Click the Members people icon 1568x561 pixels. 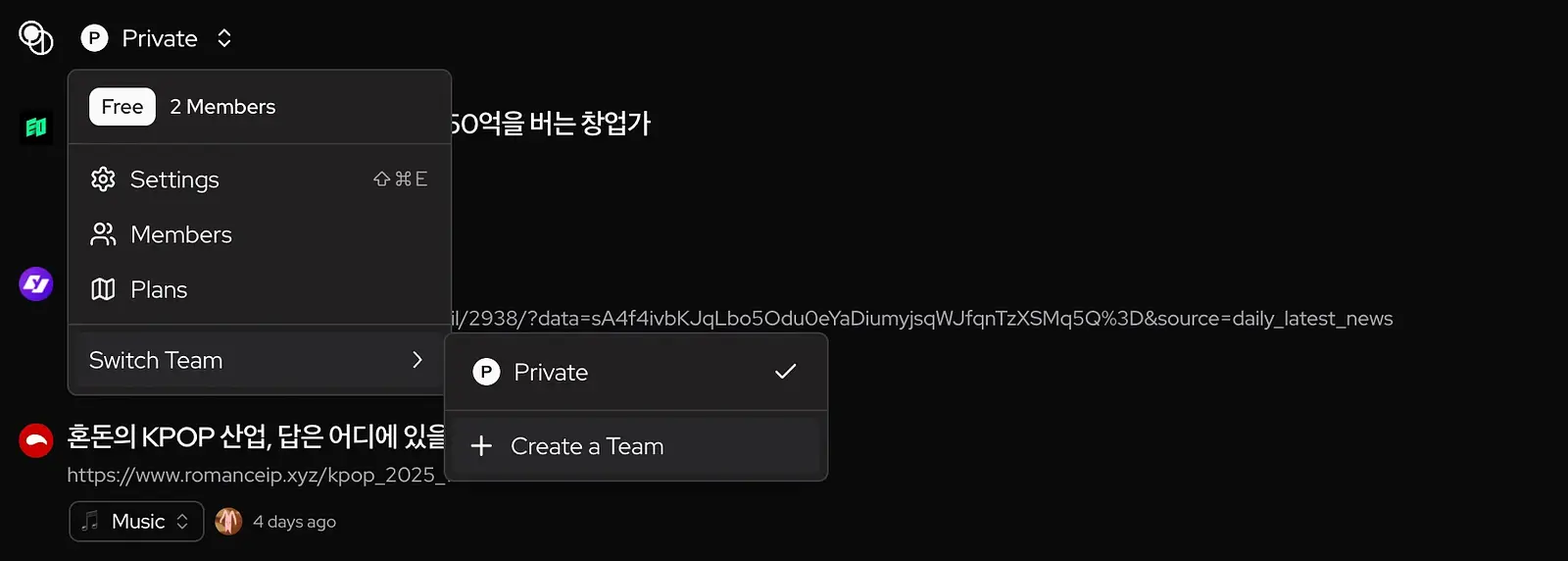[x=103, y=234]
